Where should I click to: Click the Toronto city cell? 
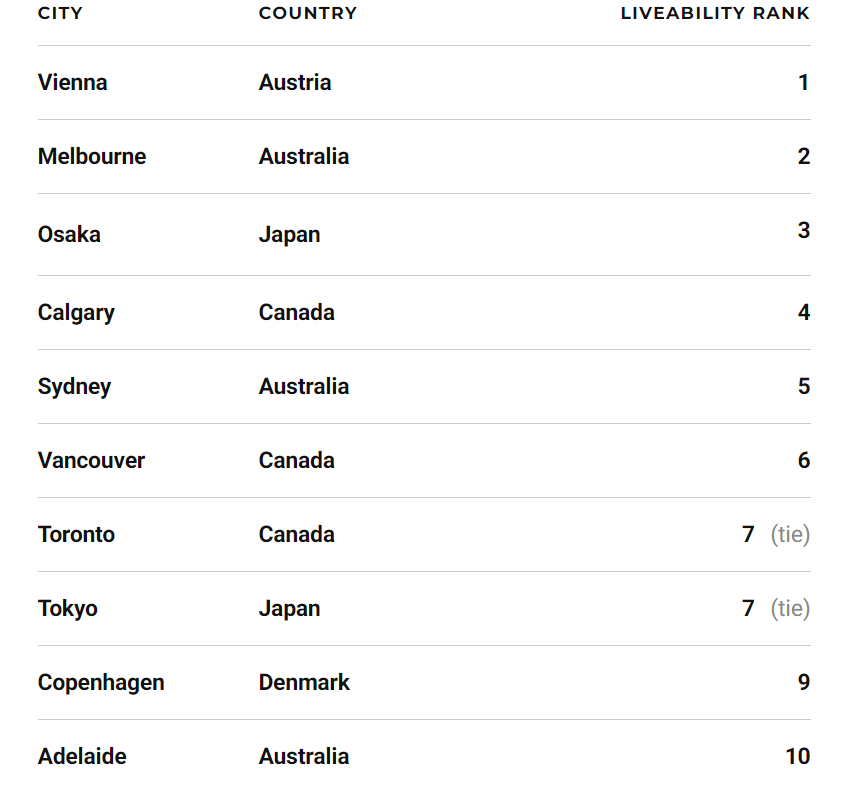[76, 534]
